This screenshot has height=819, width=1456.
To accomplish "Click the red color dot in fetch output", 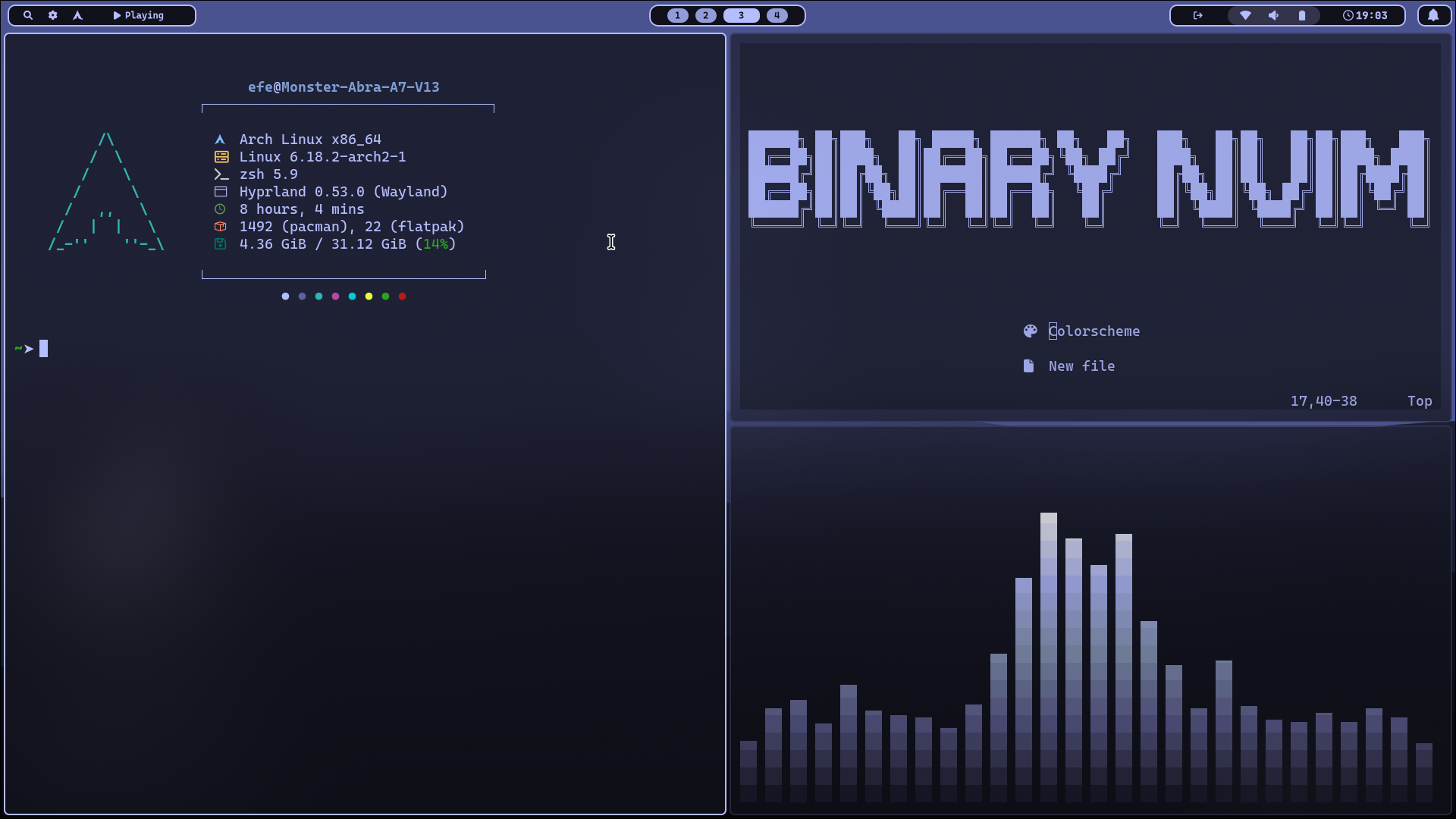I will (x=402, y=297).
